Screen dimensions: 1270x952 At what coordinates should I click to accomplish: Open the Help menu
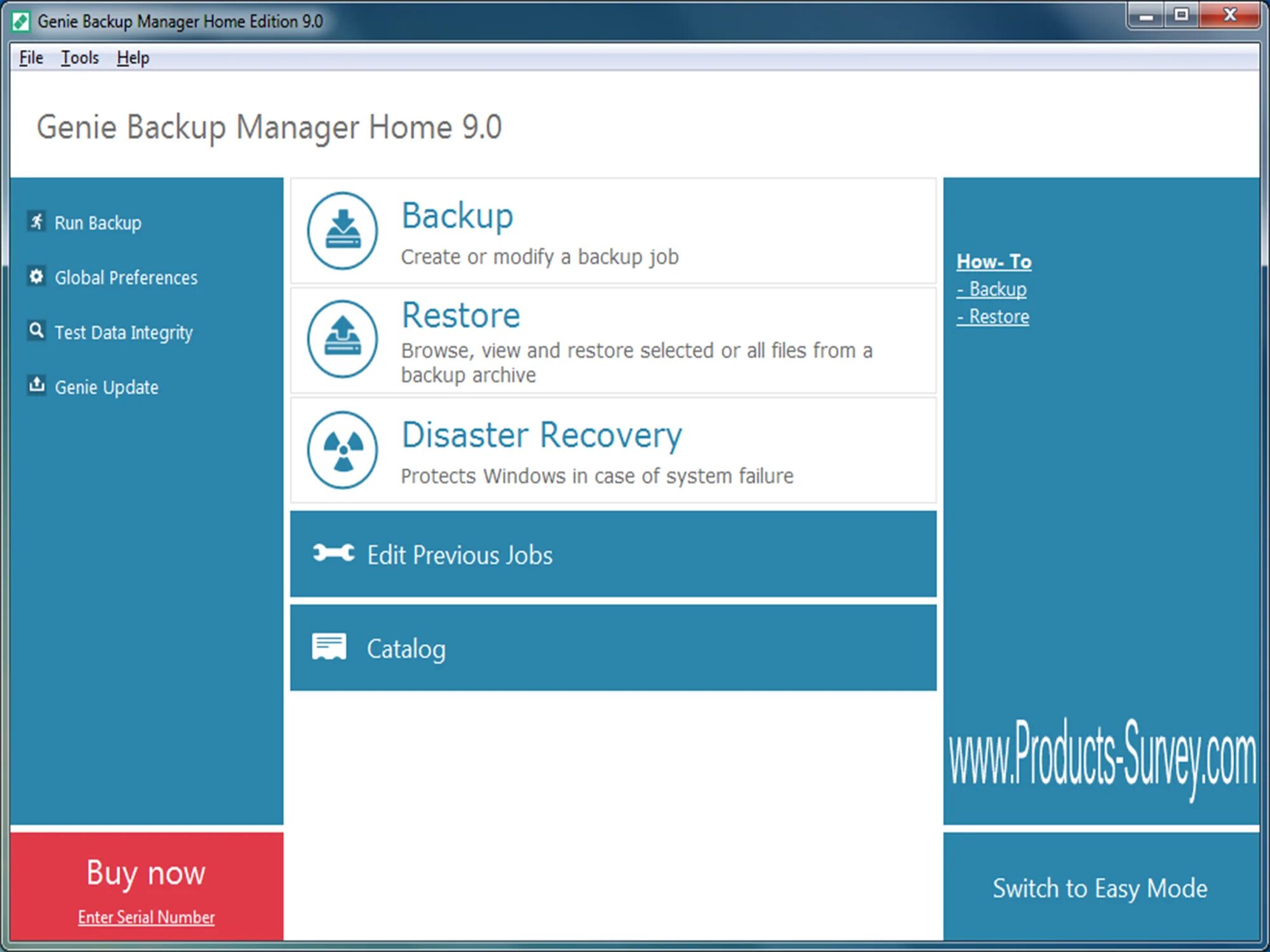click(133, 58)
